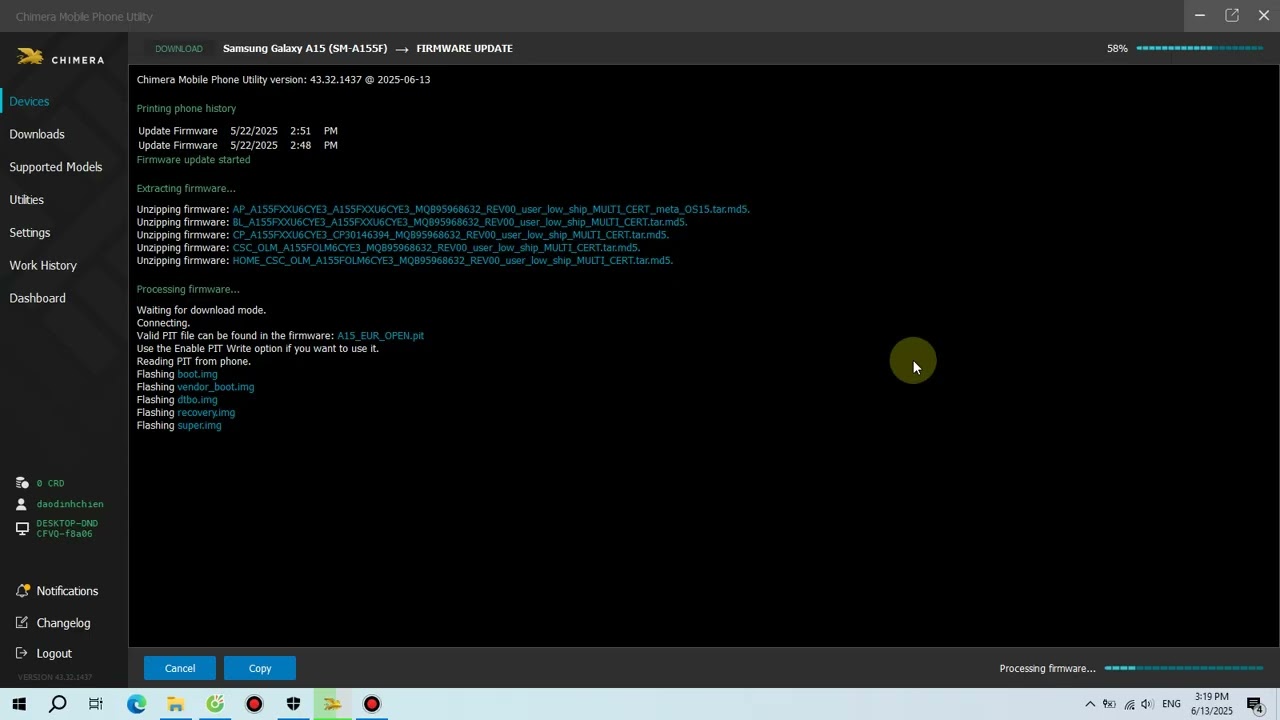
Task: Open Notifications via the bell icon
Action: coord(22,591)
